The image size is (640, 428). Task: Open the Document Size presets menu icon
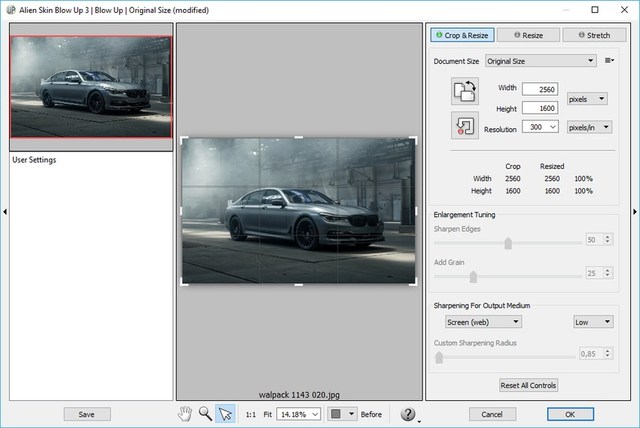click(x=609, y=61)
